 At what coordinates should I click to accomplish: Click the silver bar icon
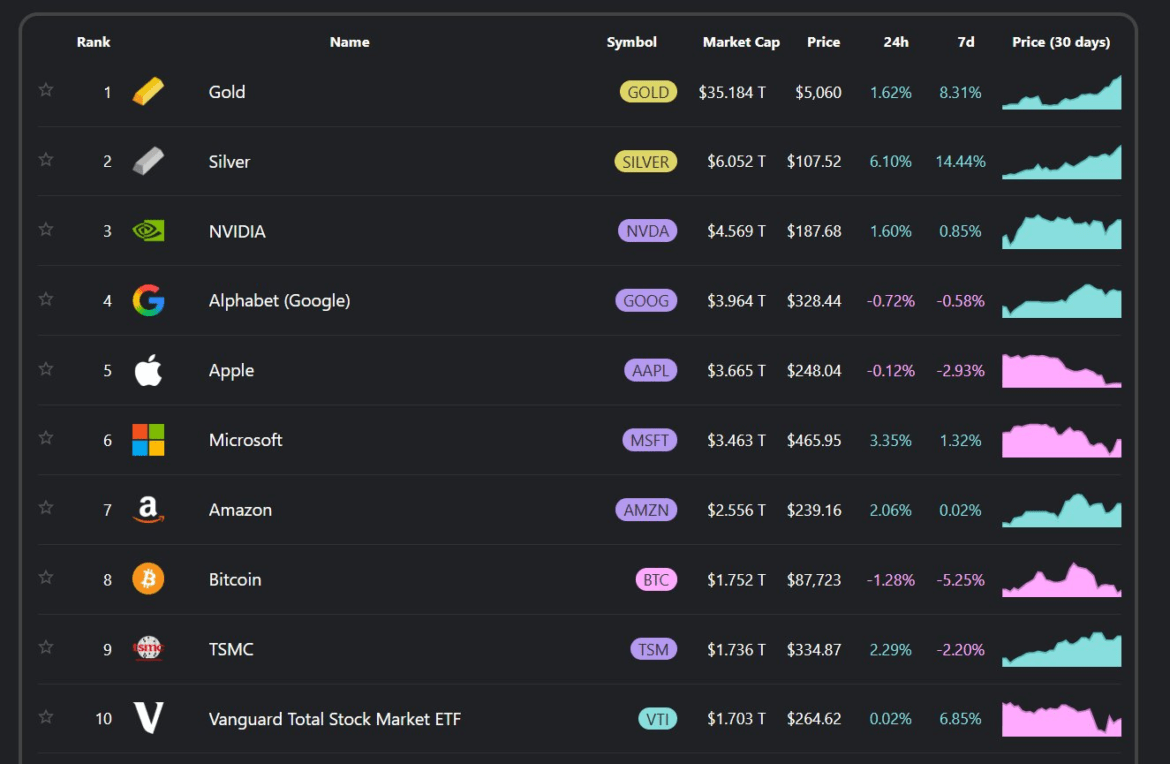tap(148, 161)
